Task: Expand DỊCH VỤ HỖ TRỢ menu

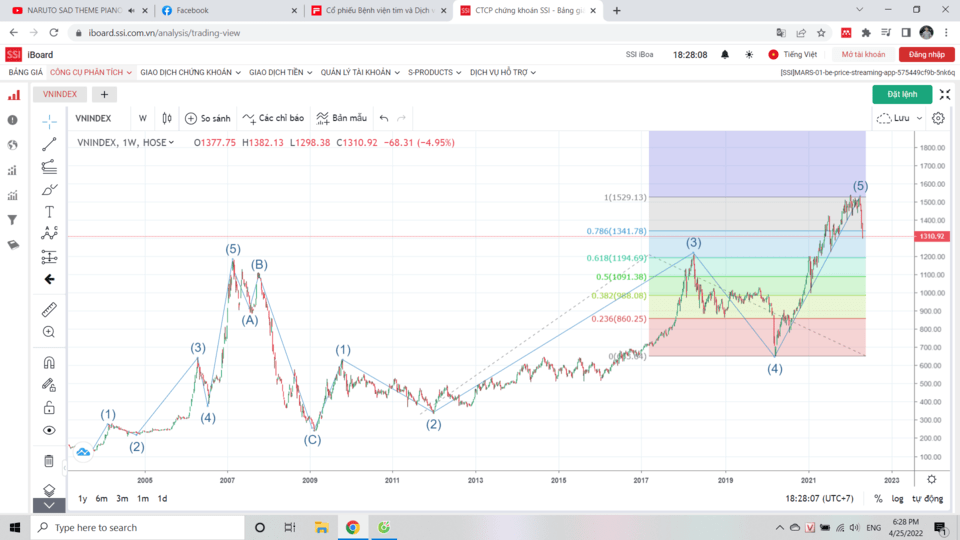Action: coord(503,72)
